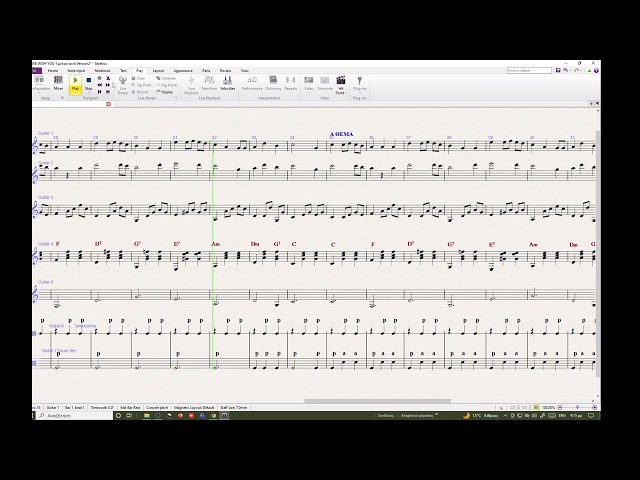Viewport: 640px width, 480px height.
Task: Open the Plug-ins dropdown on Play tab
Action: pos(360,84)
